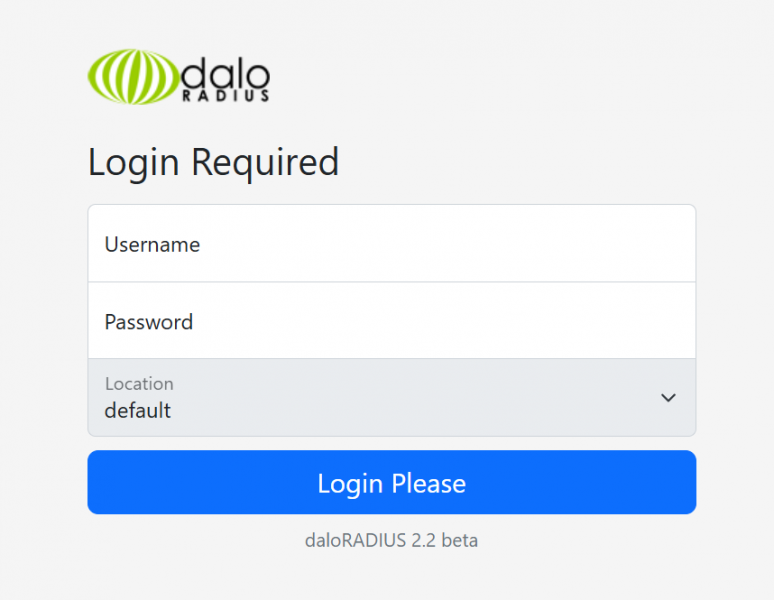The width and height of the screenshot is (774, 600).
Task: Focus the Password input field
Action: (x=392, y=320)
